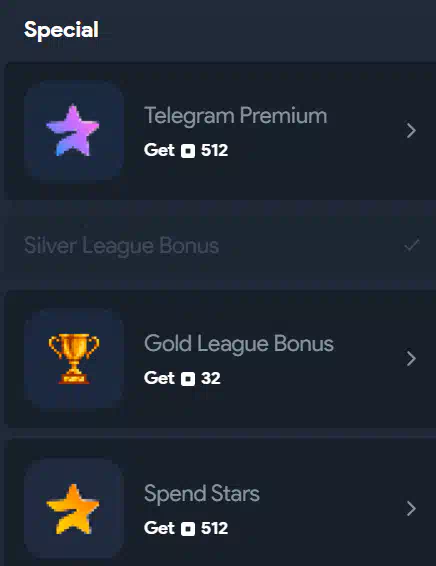Click the orange Spend Stars star icon
This screenshot has width=436, height=566.
[x=73, y=509]
